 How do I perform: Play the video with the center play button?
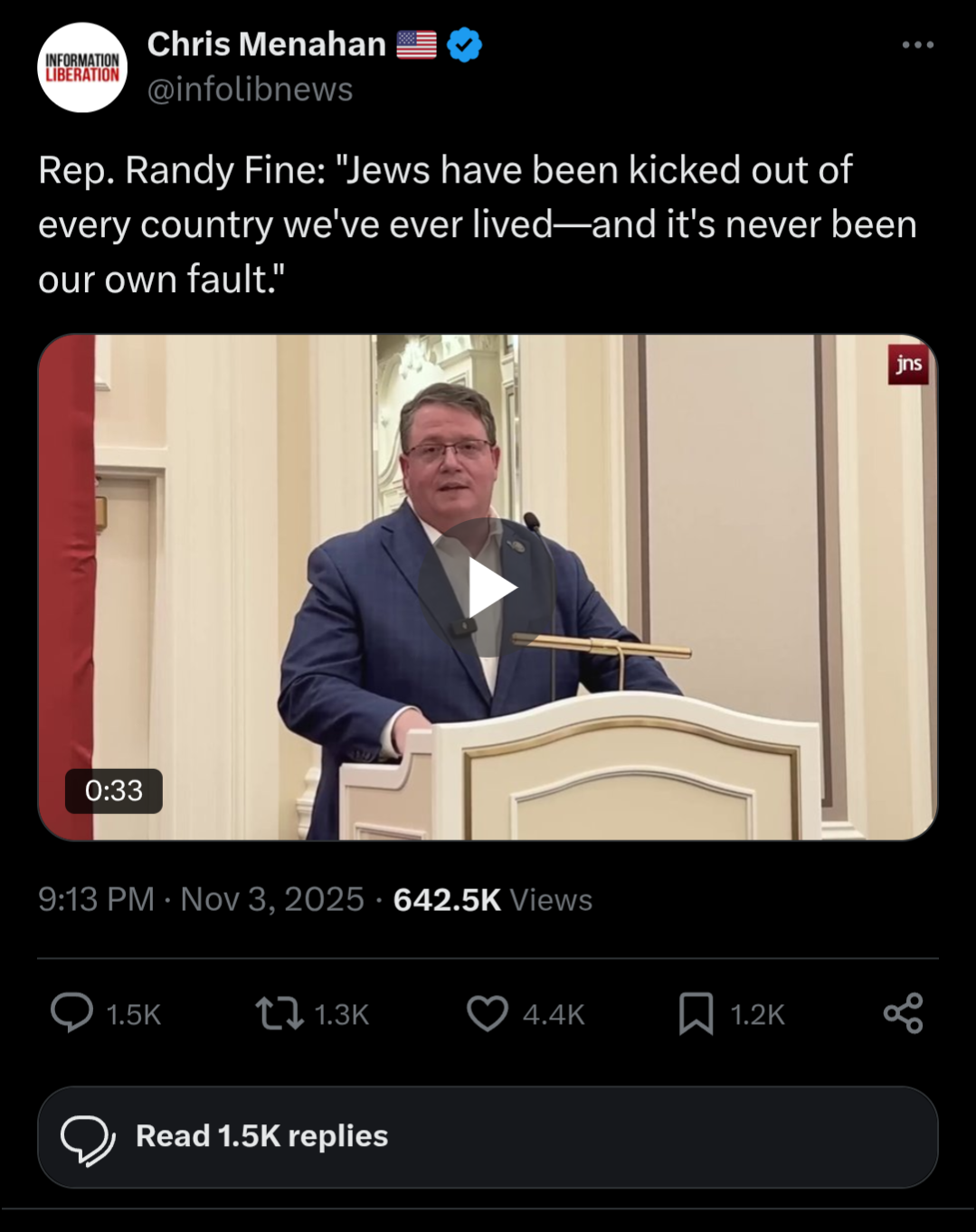(x=488, y=588)
